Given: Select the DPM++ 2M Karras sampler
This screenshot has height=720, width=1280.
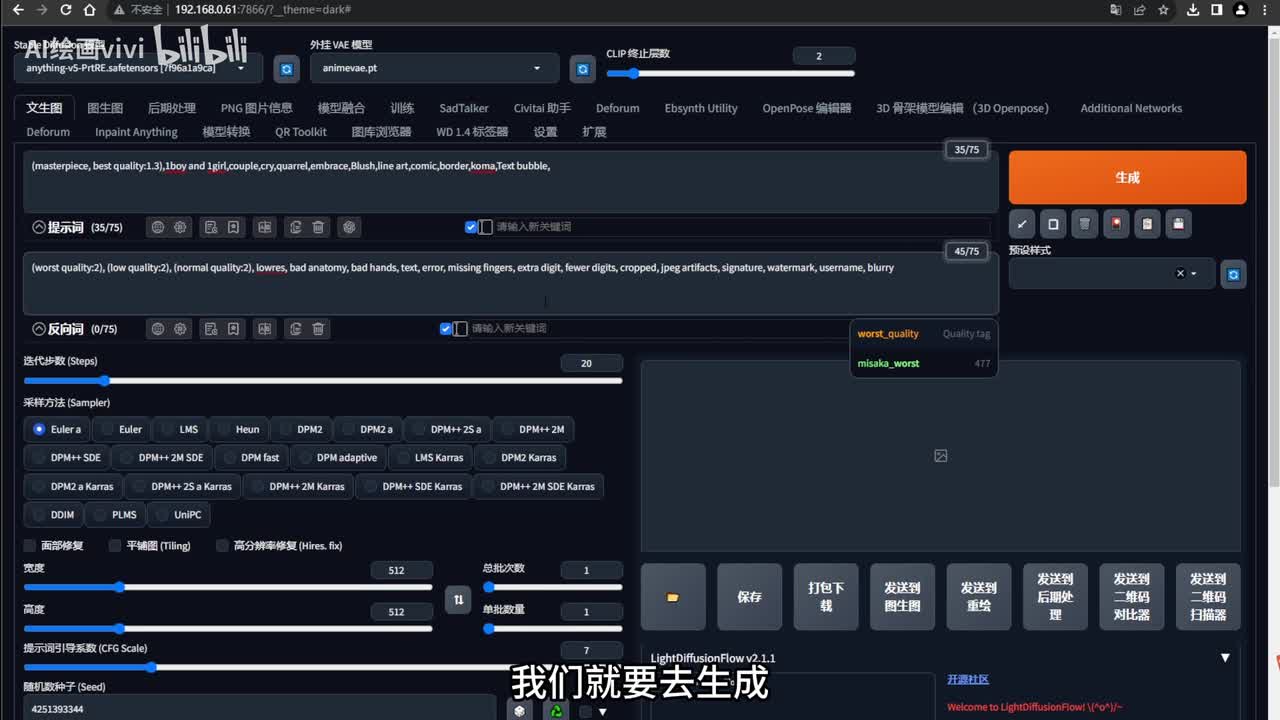Looking at the screenshot, I should [307, 486].
